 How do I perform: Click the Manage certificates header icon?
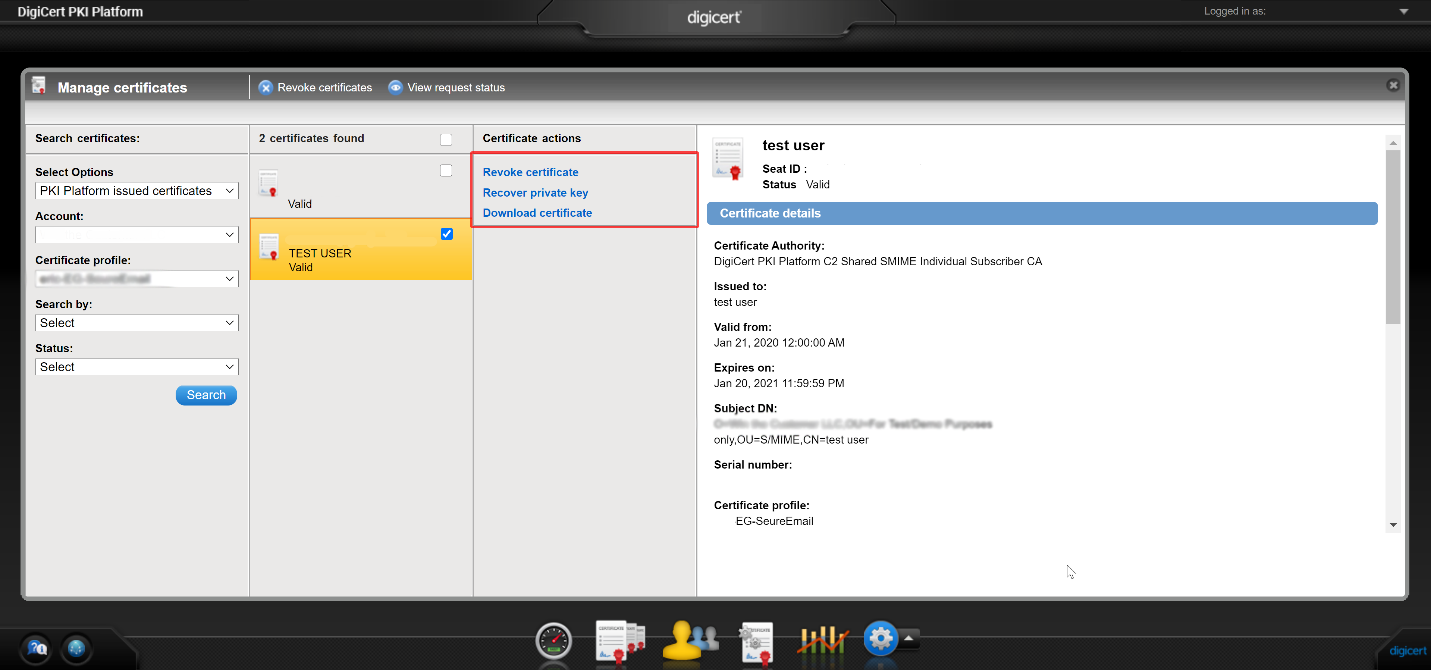pyautogui.click(x=39, y=86)
